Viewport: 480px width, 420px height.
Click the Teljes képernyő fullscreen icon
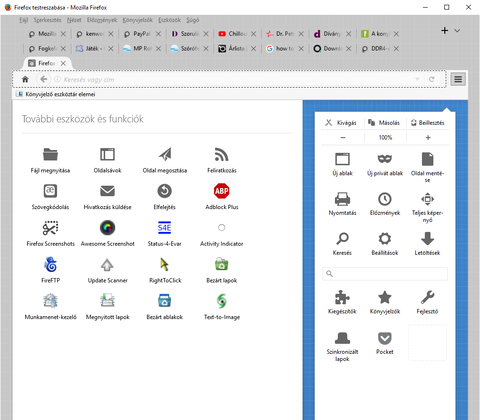click(x=427, y=199)
